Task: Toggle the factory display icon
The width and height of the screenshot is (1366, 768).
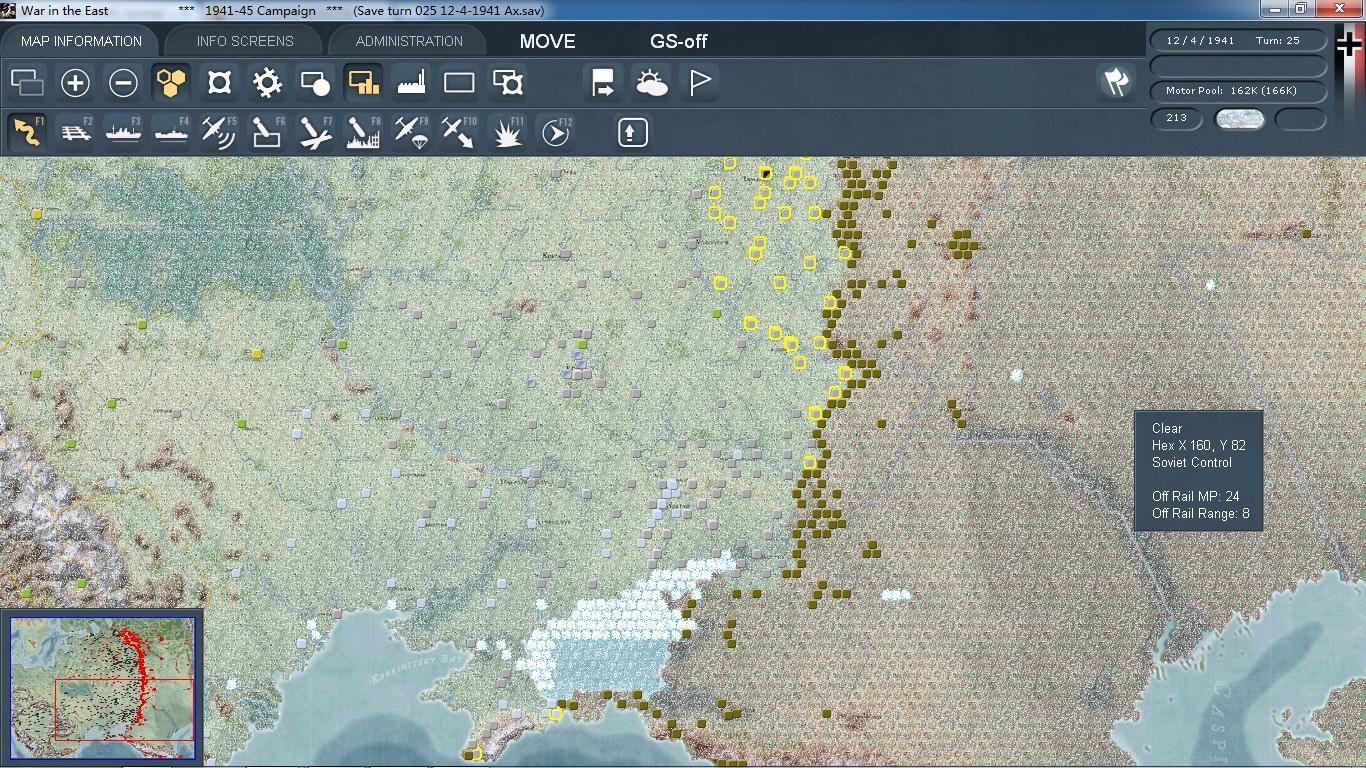Action: [x=411, y=83]
